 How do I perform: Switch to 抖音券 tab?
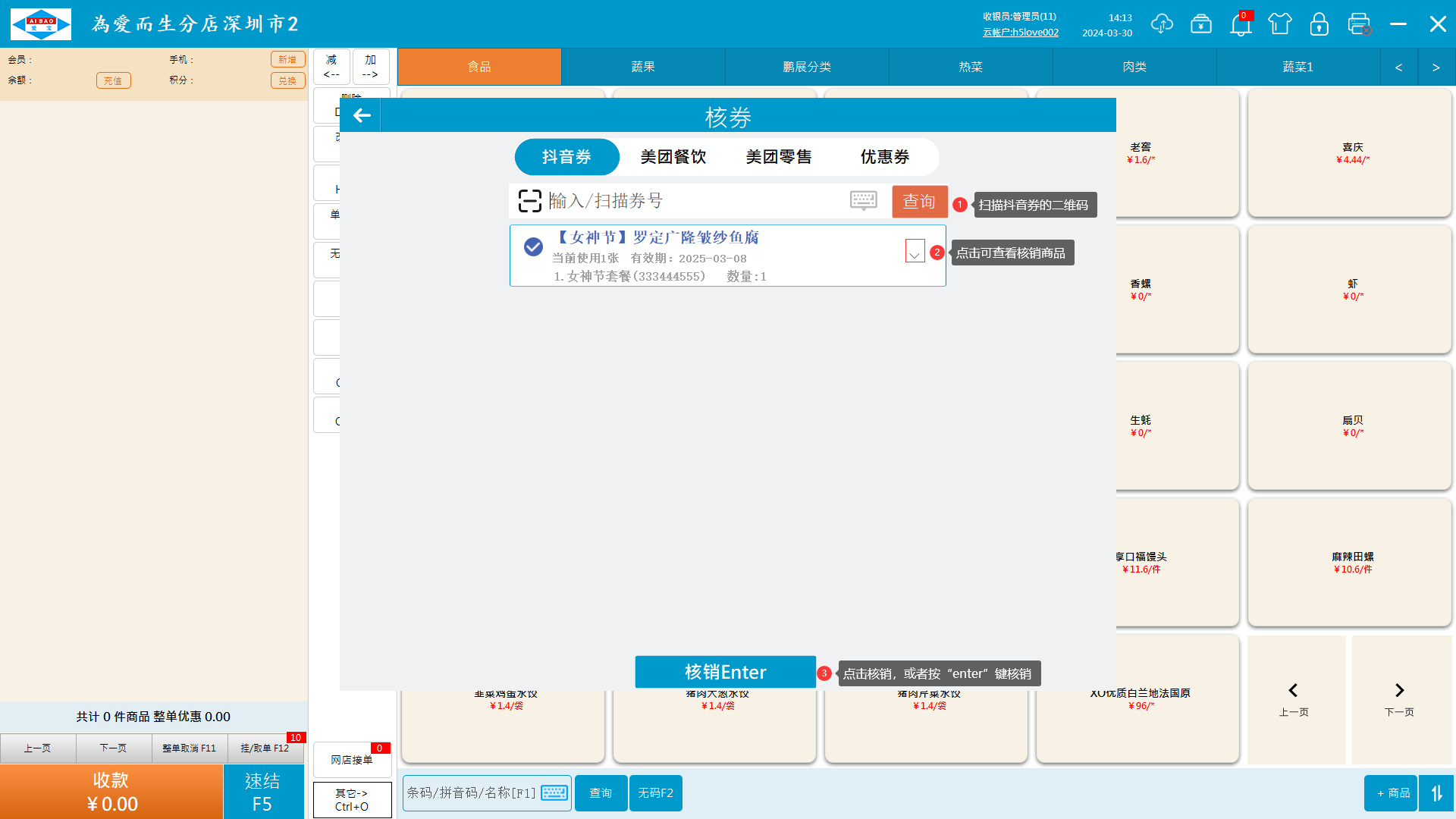pyautogui.click(x=566, y=157)
